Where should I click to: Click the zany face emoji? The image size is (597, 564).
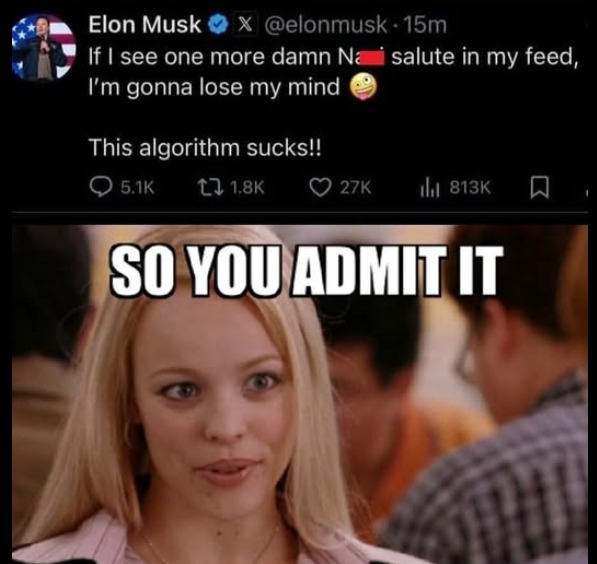363,87
